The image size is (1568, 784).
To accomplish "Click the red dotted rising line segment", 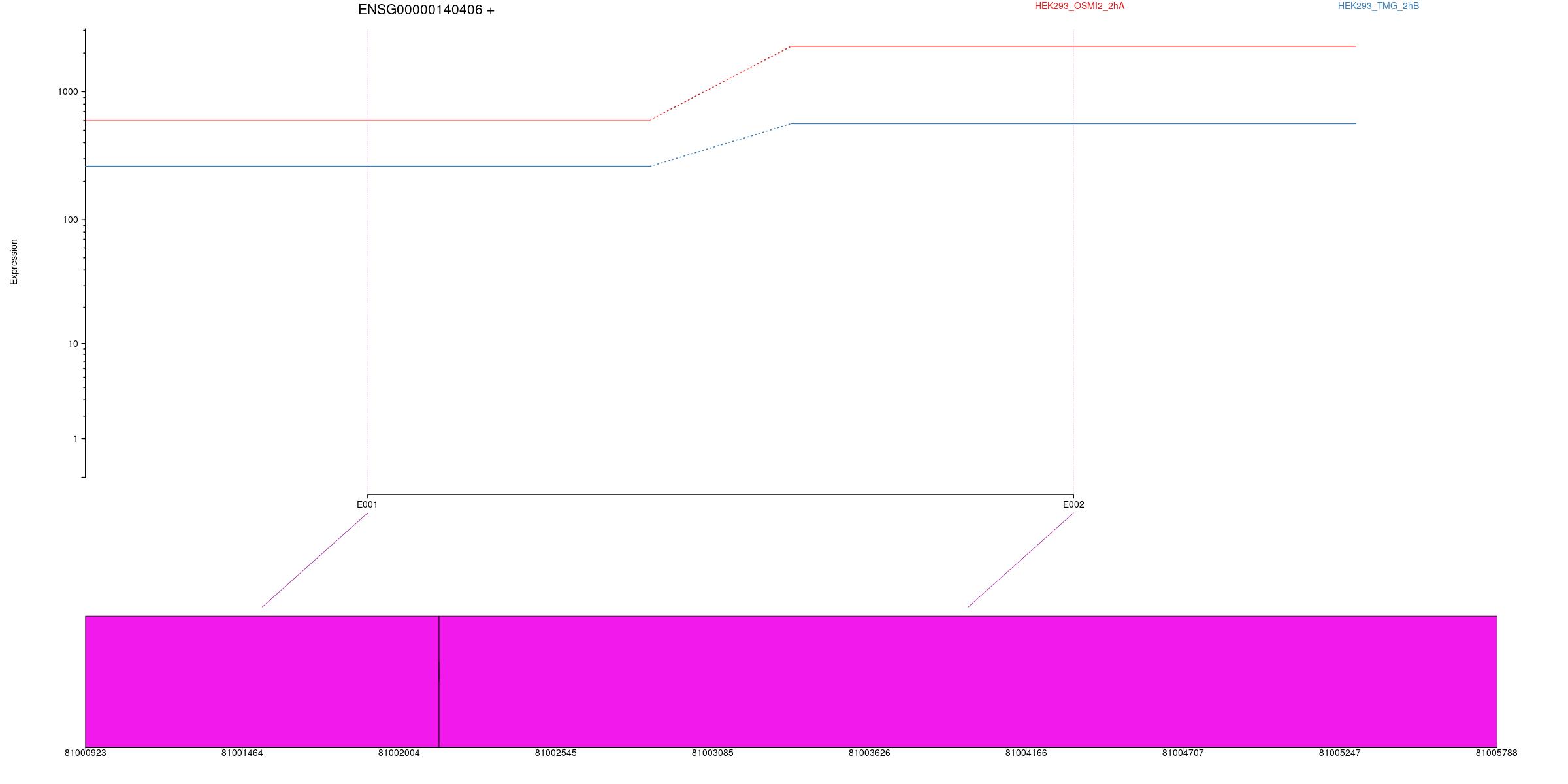I will [x=721, y=83].
